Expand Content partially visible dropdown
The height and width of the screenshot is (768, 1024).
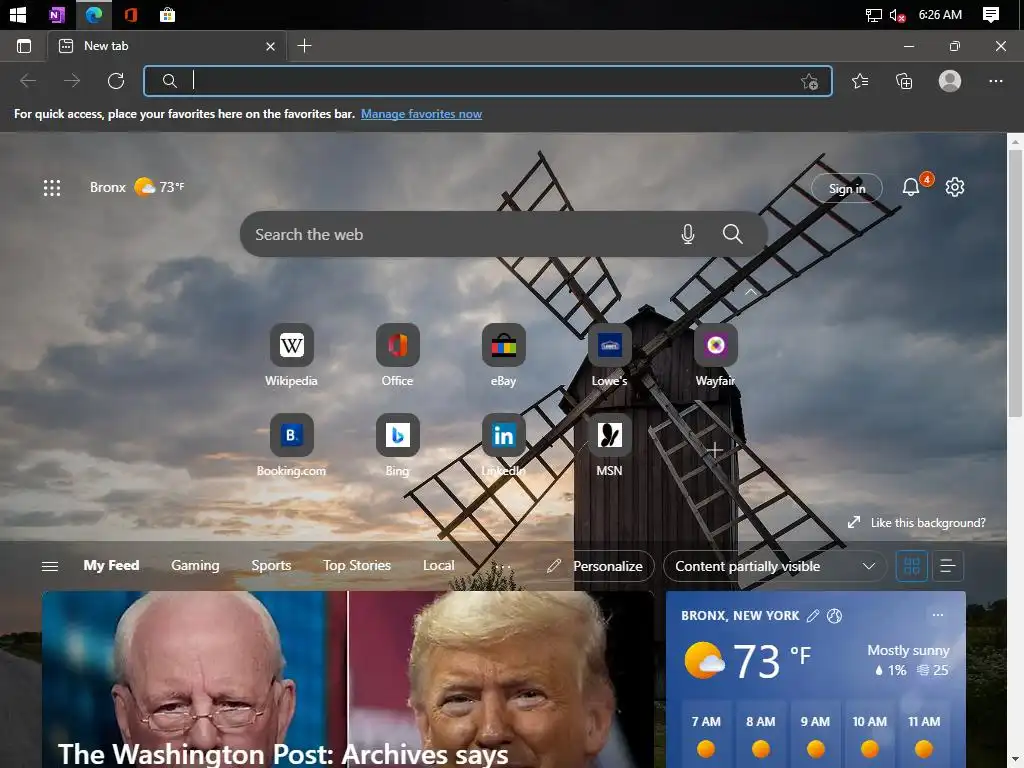click(x=775, y=566)
